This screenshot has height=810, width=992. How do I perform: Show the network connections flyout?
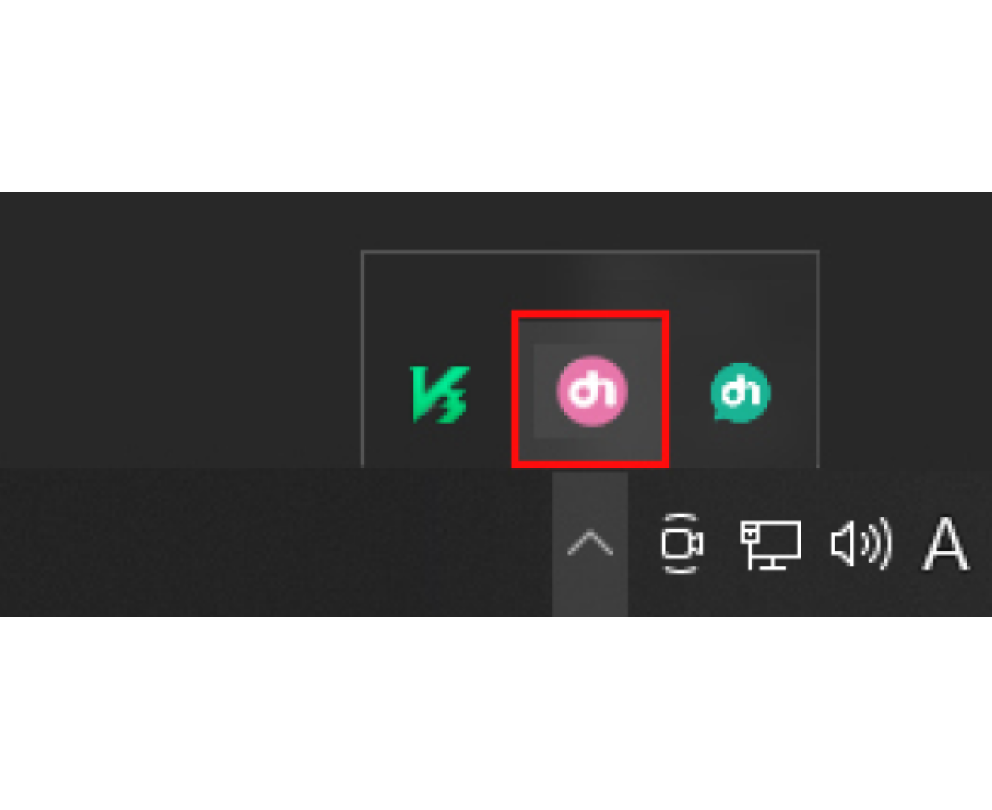[x=771, y=544]
